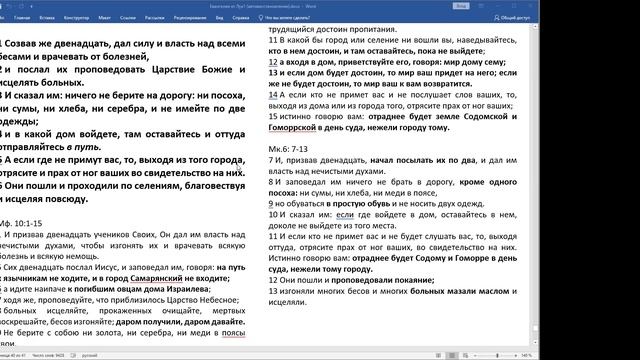Switch to the Ссылки tab

click(128, 18)
